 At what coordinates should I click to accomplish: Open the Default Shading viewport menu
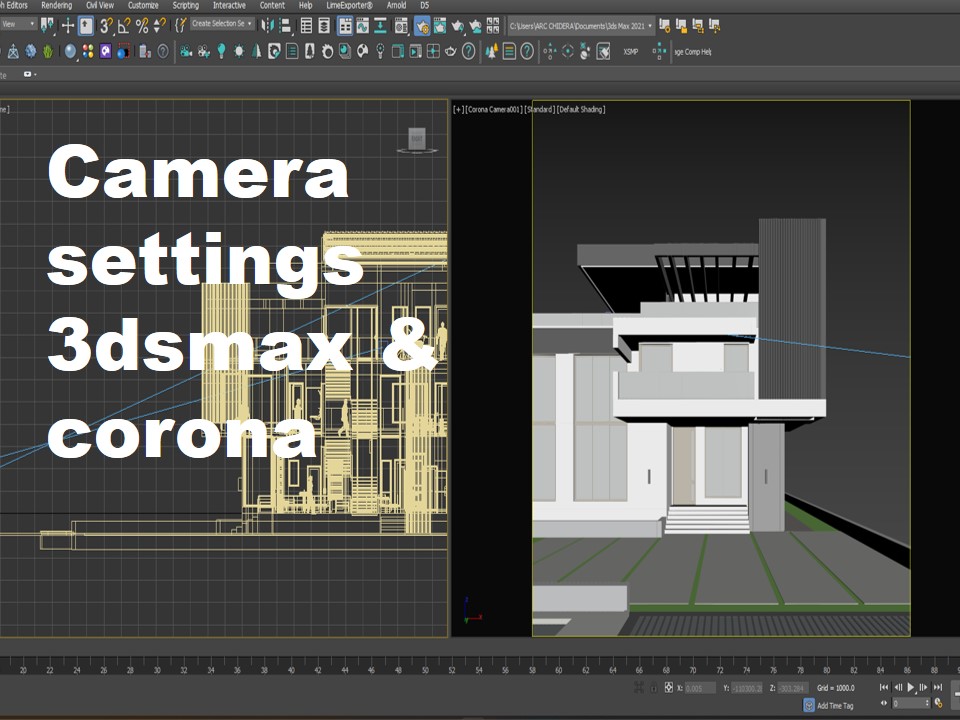coord(581,110)
